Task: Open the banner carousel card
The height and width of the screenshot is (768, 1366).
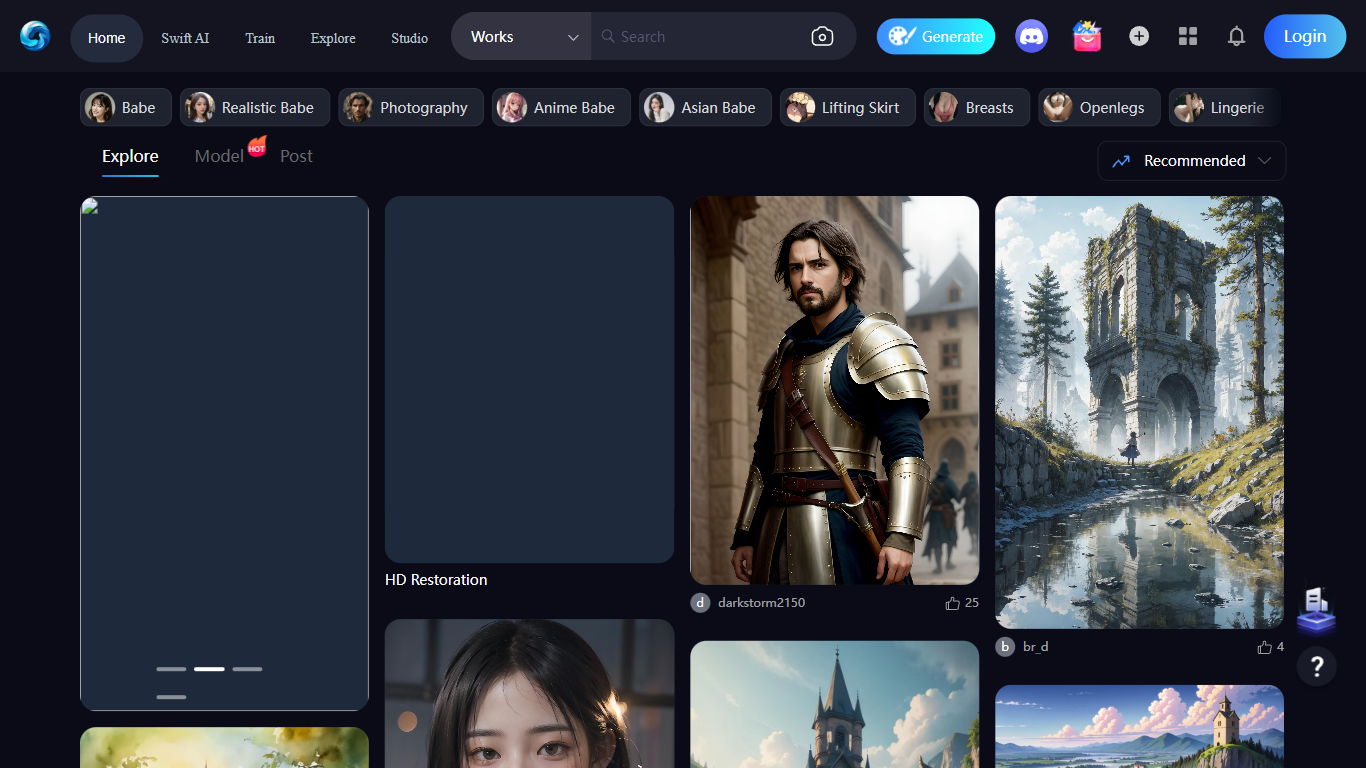Action: click(224, 453)
